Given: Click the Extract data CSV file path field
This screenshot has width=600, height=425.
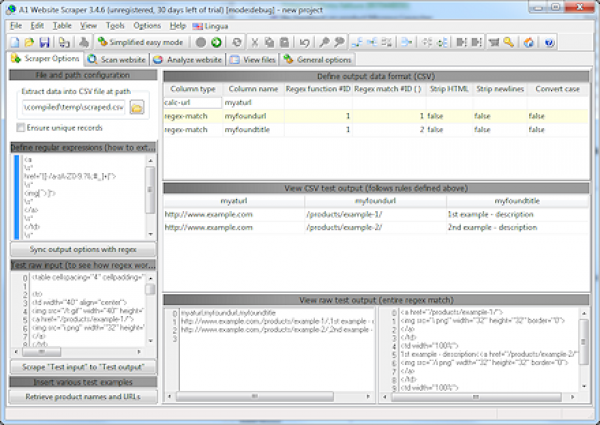Looking at the screenshot, I should 71,106.
